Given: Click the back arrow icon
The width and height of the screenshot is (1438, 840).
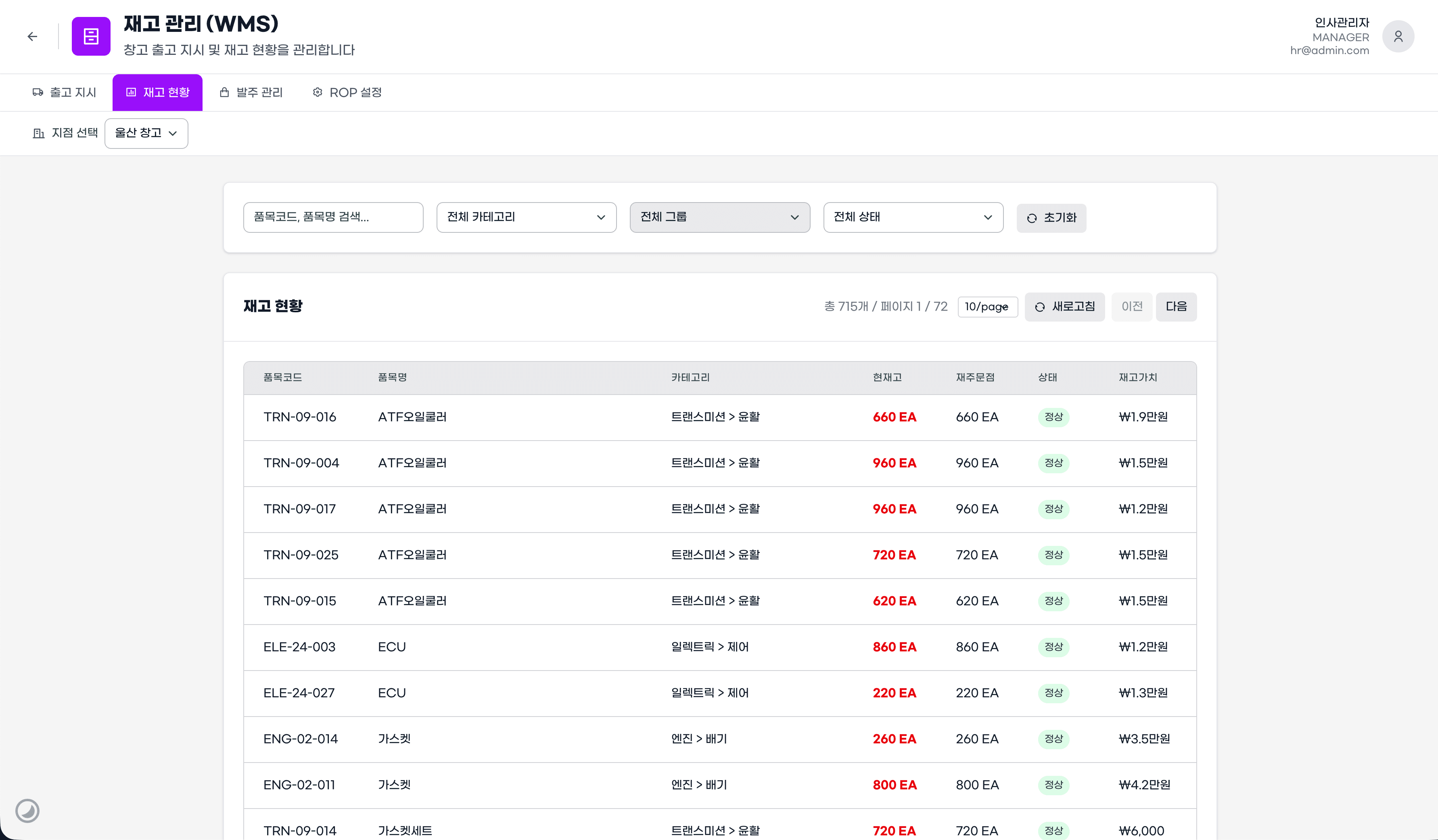Looking at the screenshot, I should point(33,37).
